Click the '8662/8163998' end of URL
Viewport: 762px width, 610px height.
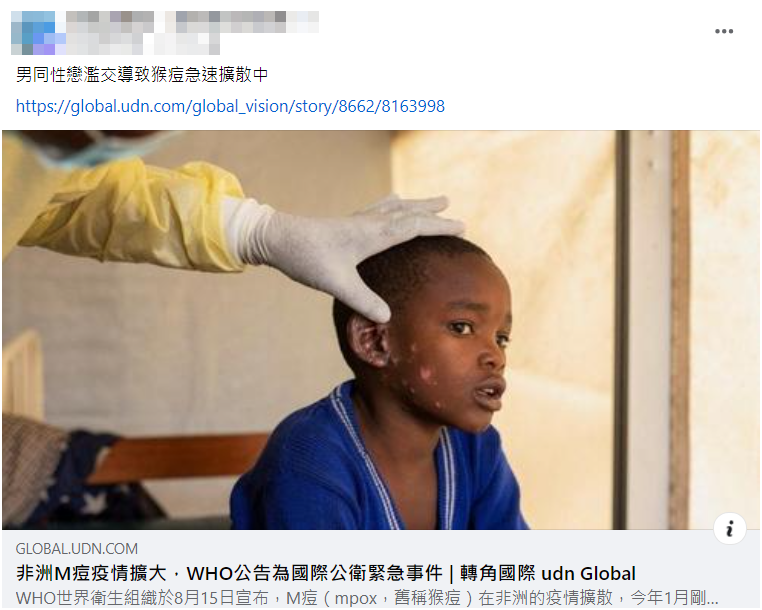391,106
